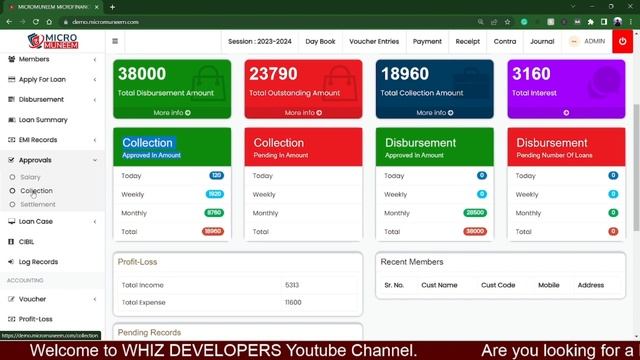
Task: Expand the Loan Case chevron
Action: (95, 222)
